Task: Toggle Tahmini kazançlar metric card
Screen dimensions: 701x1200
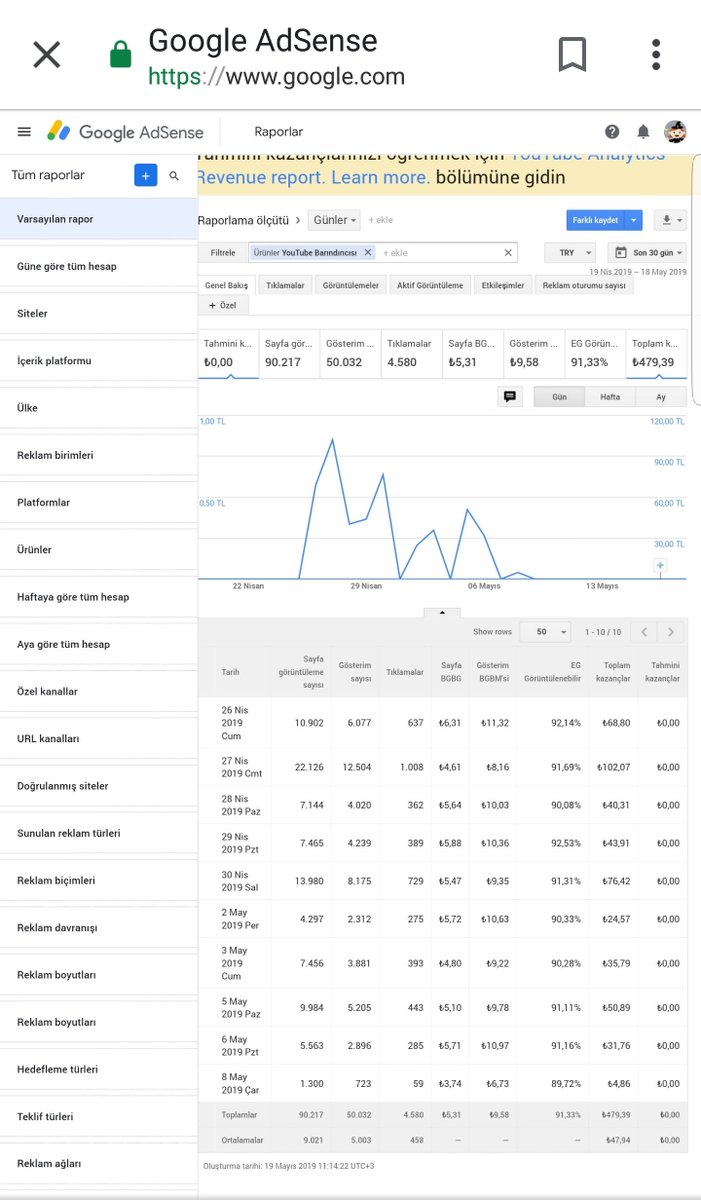Action: (x=228, y=354)
